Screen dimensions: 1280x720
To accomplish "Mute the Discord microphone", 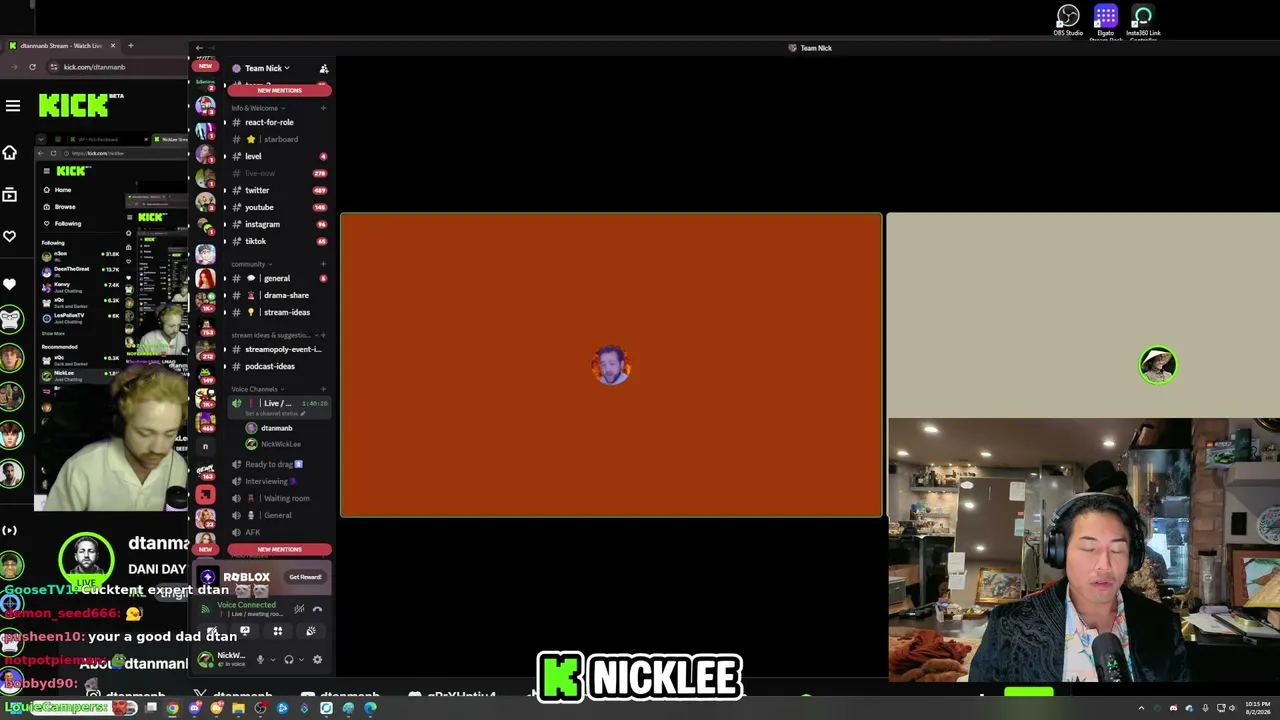I will [260, 659].
